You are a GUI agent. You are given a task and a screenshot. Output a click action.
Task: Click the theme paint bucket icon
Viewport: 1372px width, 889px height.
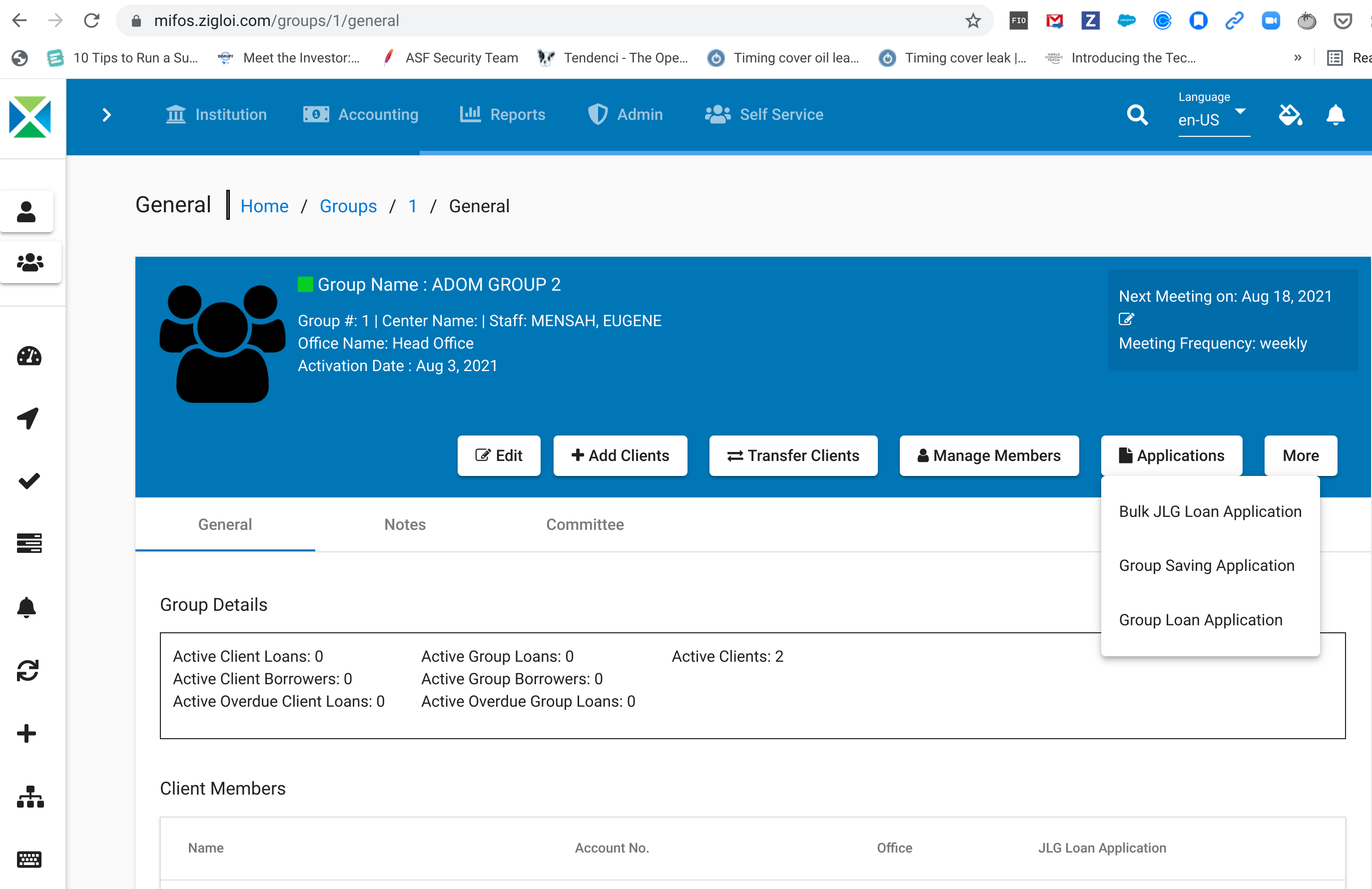(x=1290, y=115)
